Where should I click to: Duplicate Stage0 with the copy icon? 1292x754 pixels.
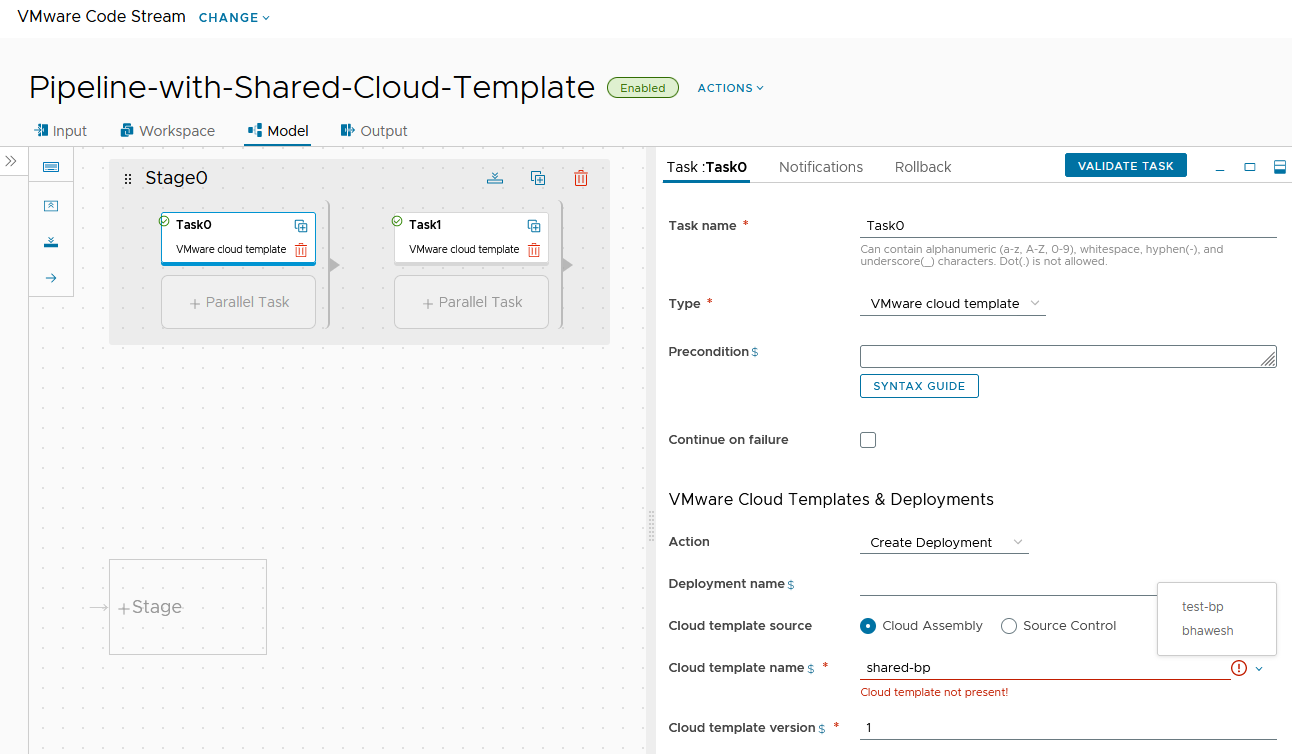[538, 178]
